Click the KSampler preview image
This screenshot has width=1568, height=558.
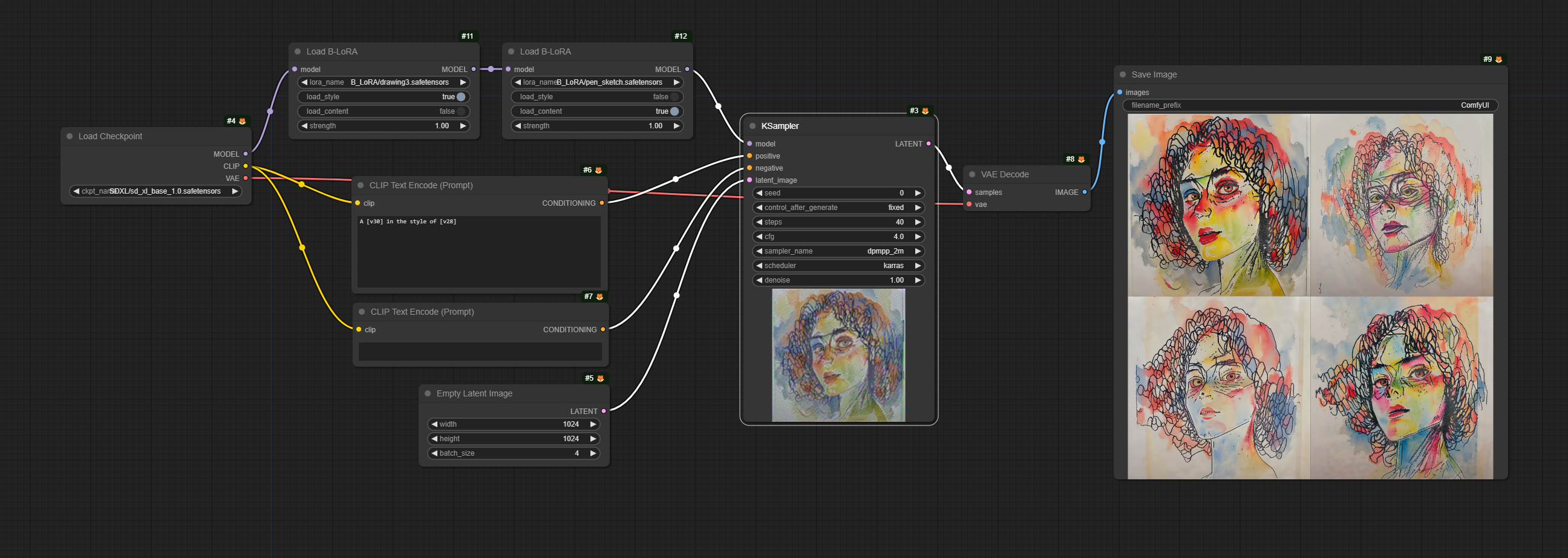click(x=838, y=355)
